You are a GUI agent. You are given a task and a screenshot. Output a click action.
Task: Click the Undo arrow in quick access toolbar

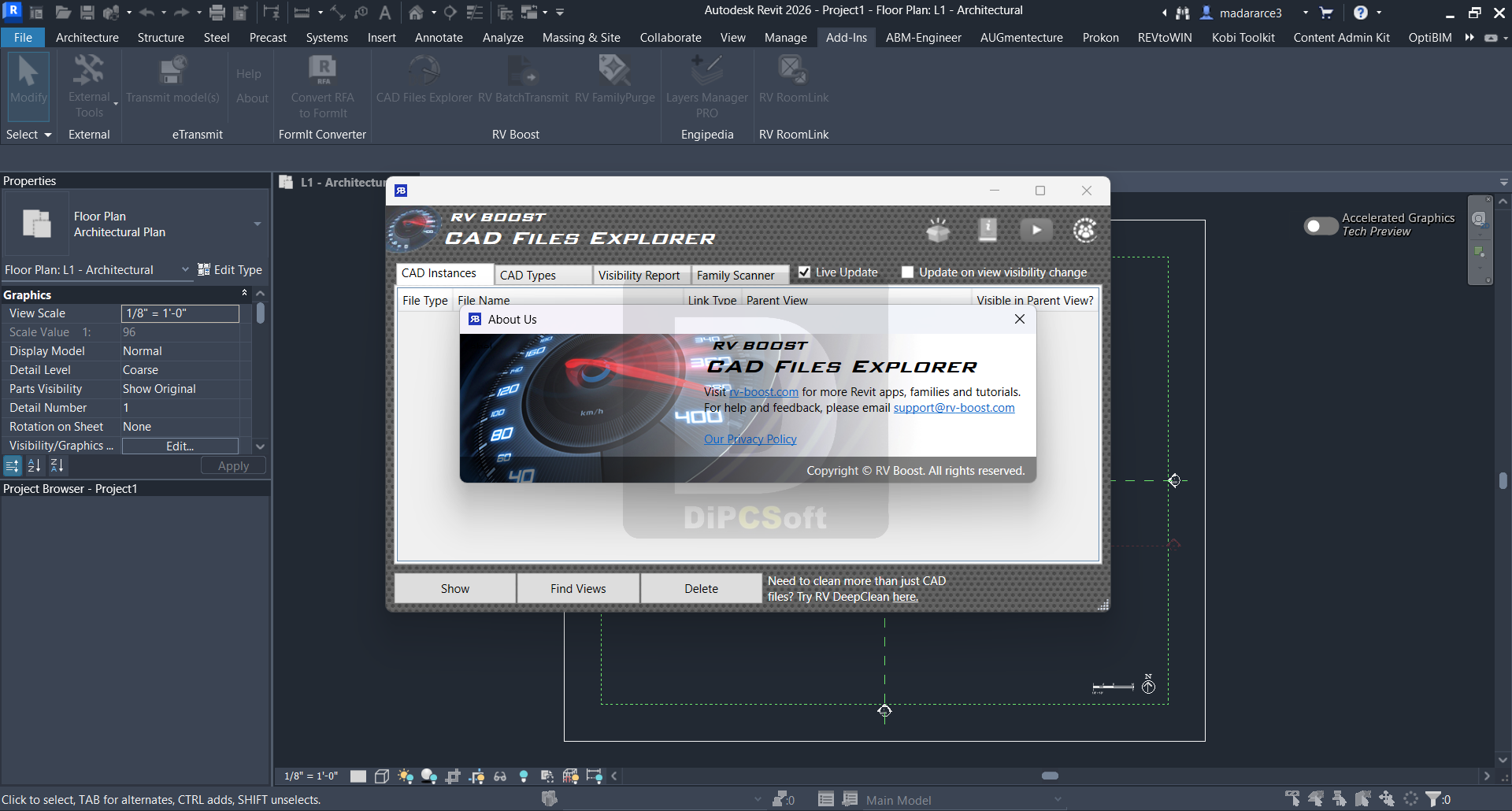pos(146,13)
